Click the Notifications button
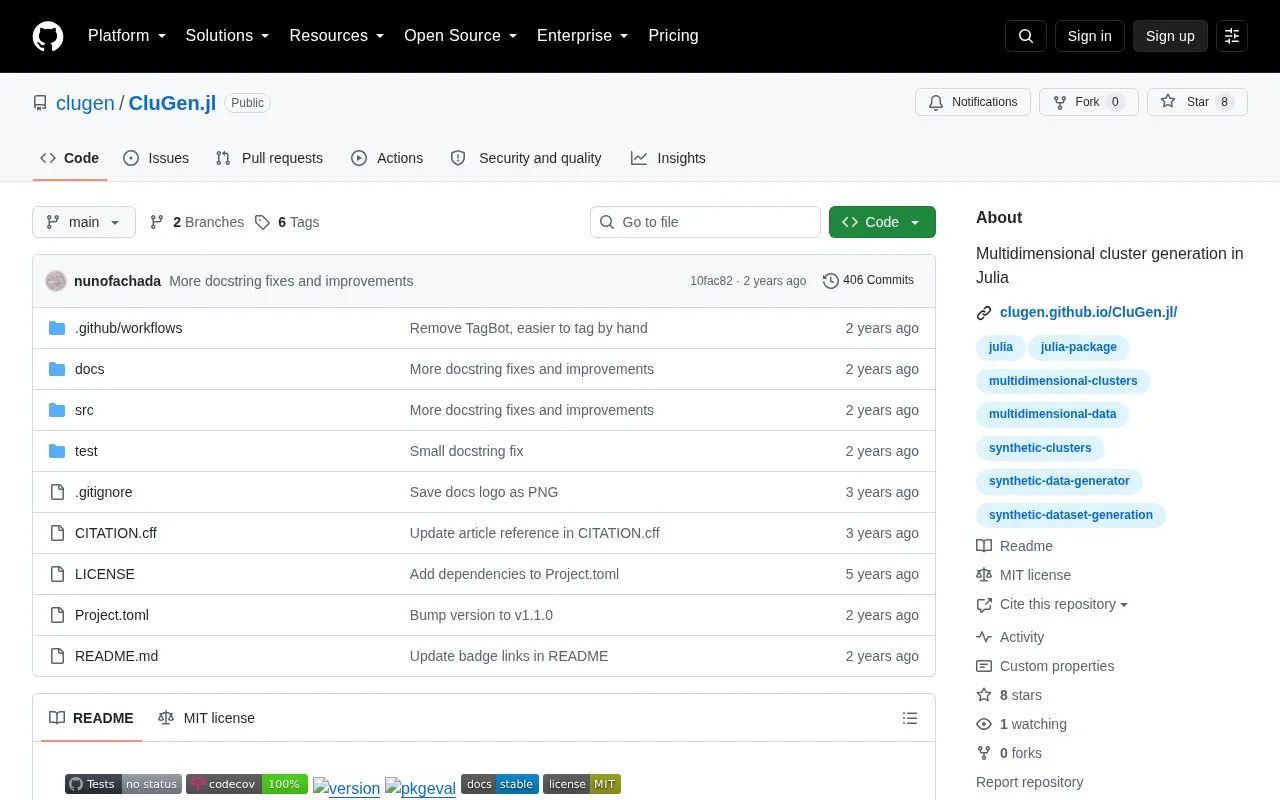 coord(973,102)
